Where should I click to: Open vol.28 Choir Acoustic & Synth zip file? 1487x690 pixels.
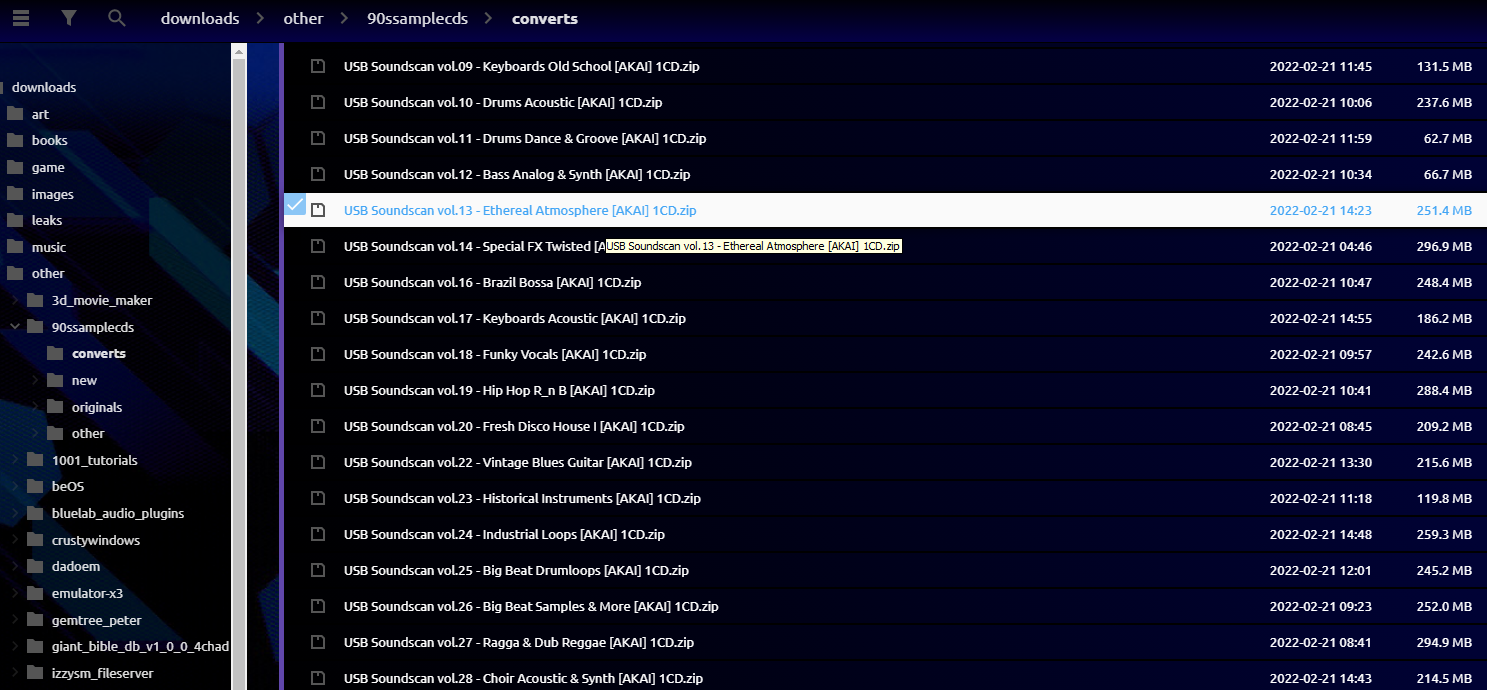tap(523, 678)
